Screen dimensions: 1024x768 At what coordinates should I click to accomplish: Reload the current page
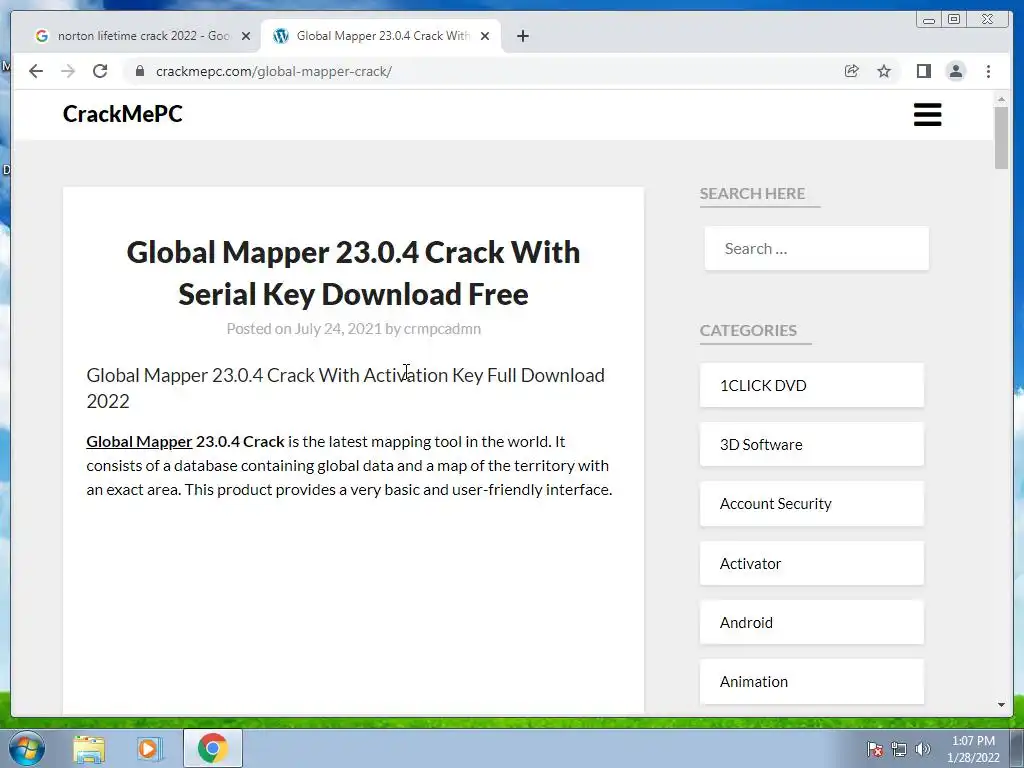[100, 71]
